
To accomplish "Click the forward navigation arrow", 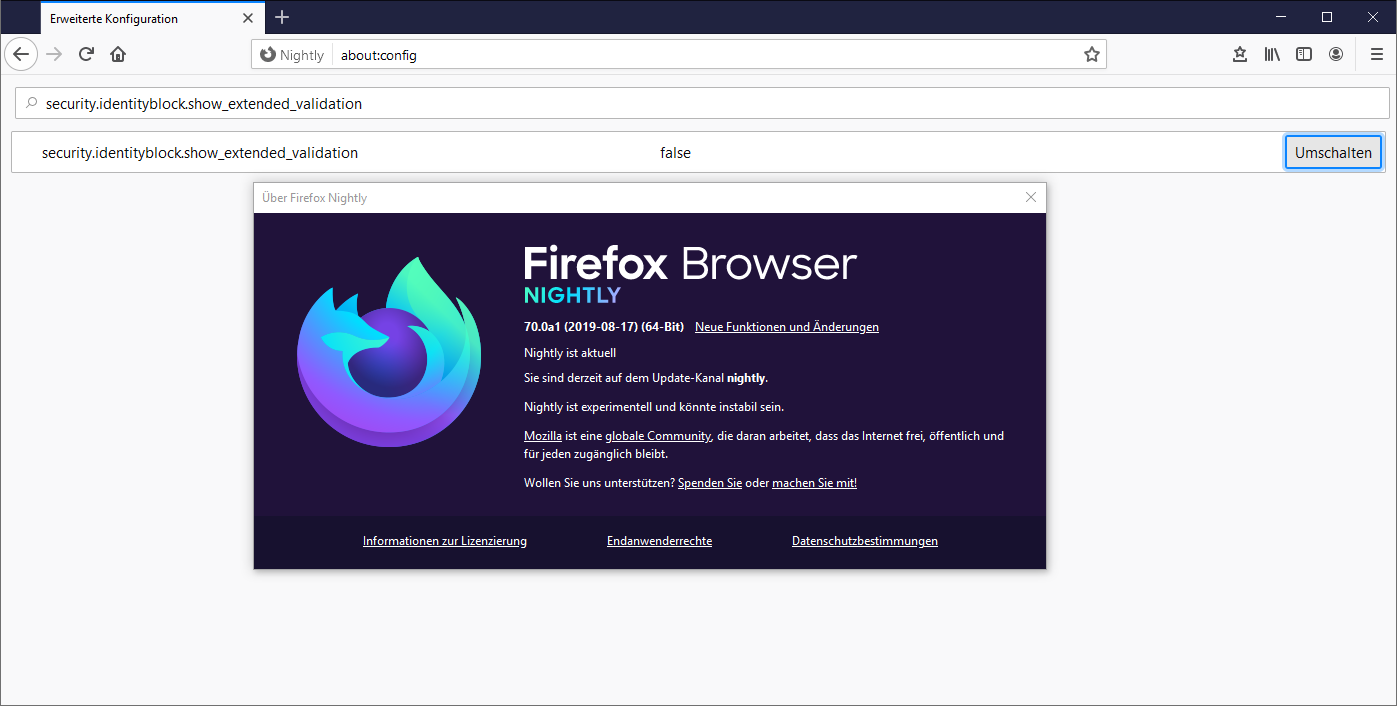I will [54, 55].
